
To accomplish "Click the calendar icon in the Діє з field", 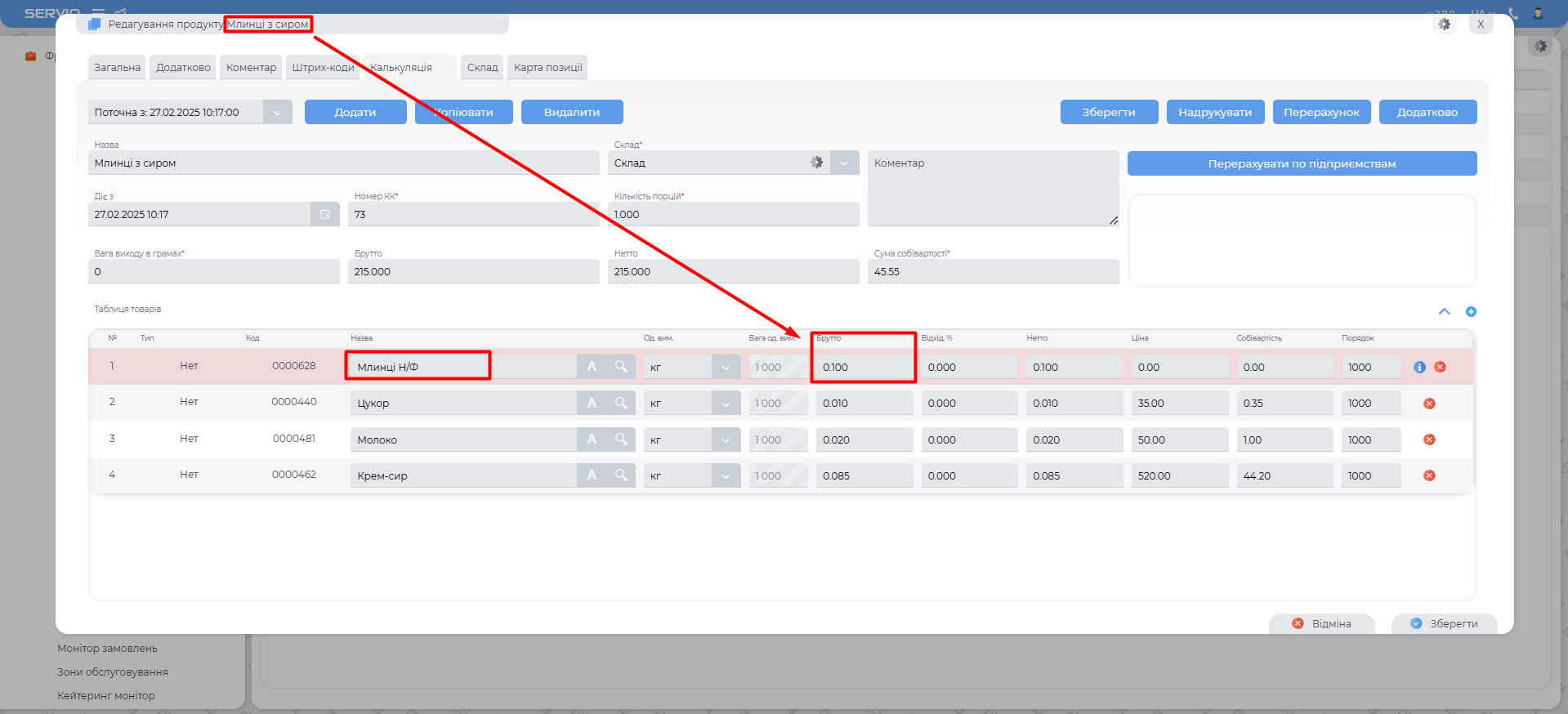I will point(325,214).
